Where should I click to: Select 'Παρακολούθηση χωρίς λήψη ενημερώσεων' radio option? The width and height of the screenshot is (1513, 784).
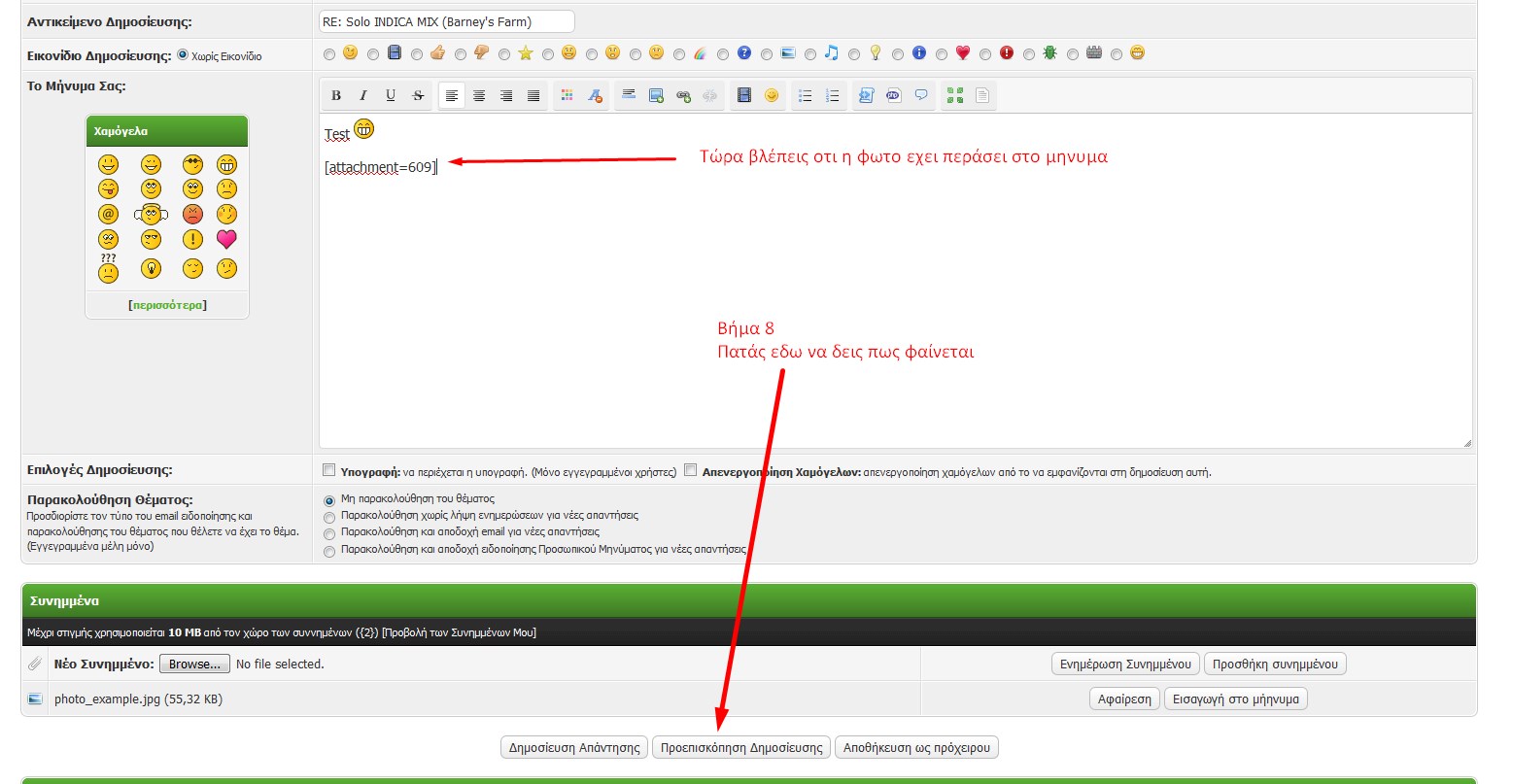329,517
